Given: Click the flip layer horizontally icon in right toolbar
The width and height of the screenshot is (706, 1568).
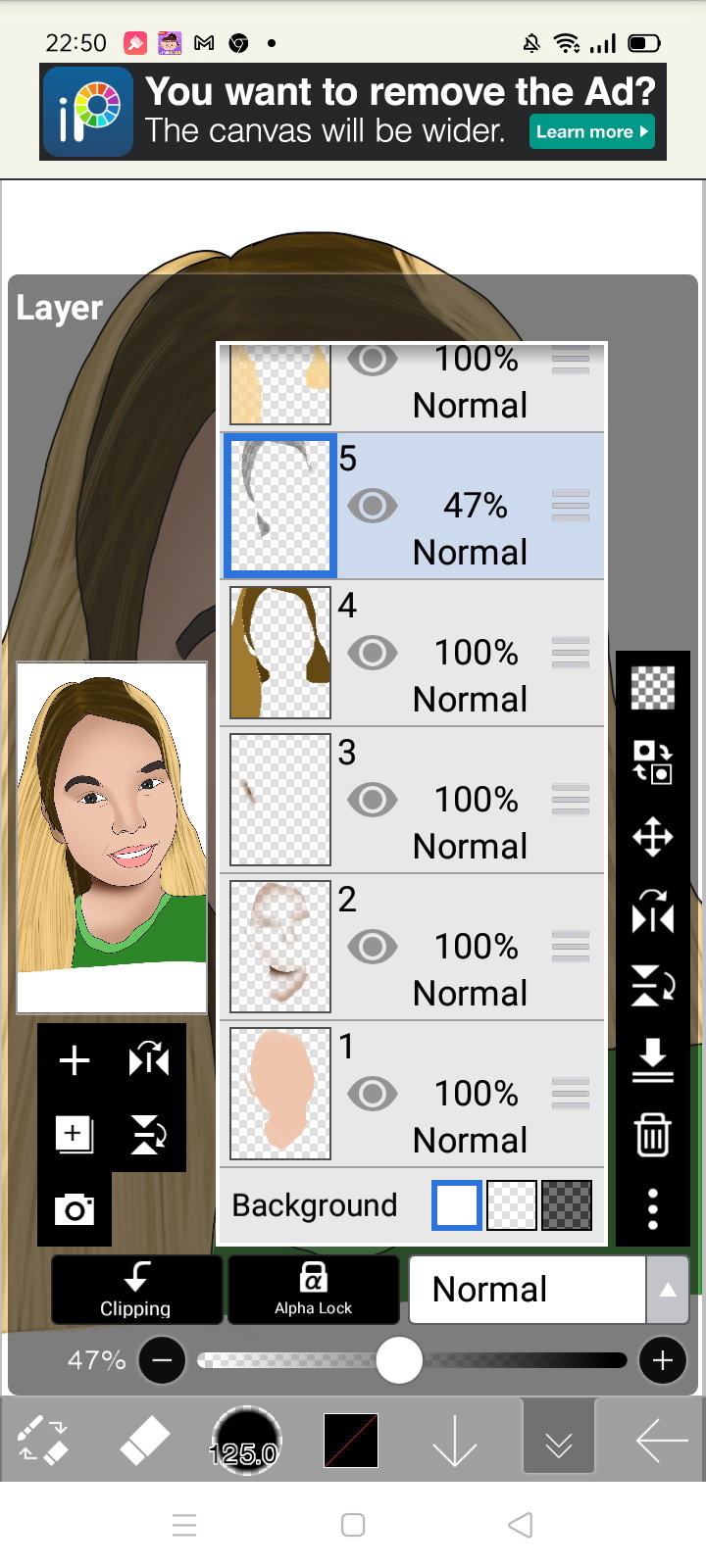Looking at the screenshot, I should coord(652,911).
